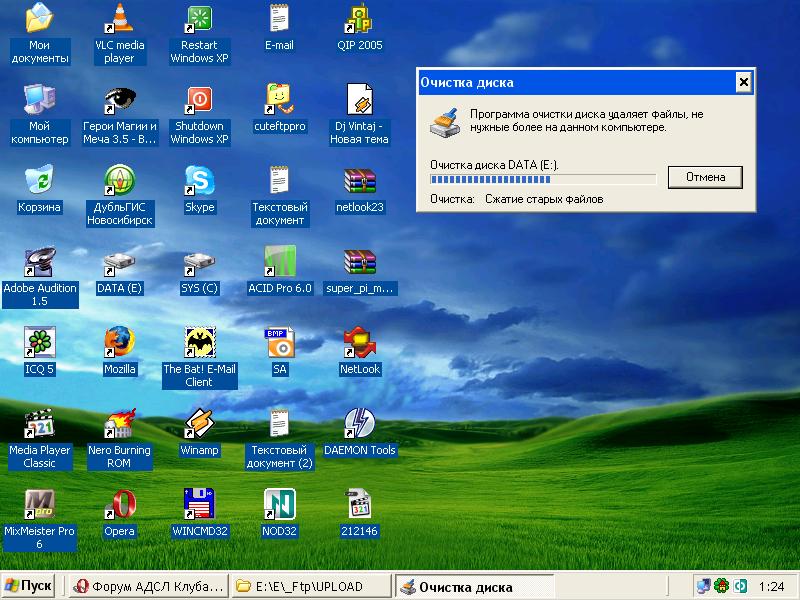Launch ICQ 5 shortcut
800x600 pixels.
click(39, 342)
